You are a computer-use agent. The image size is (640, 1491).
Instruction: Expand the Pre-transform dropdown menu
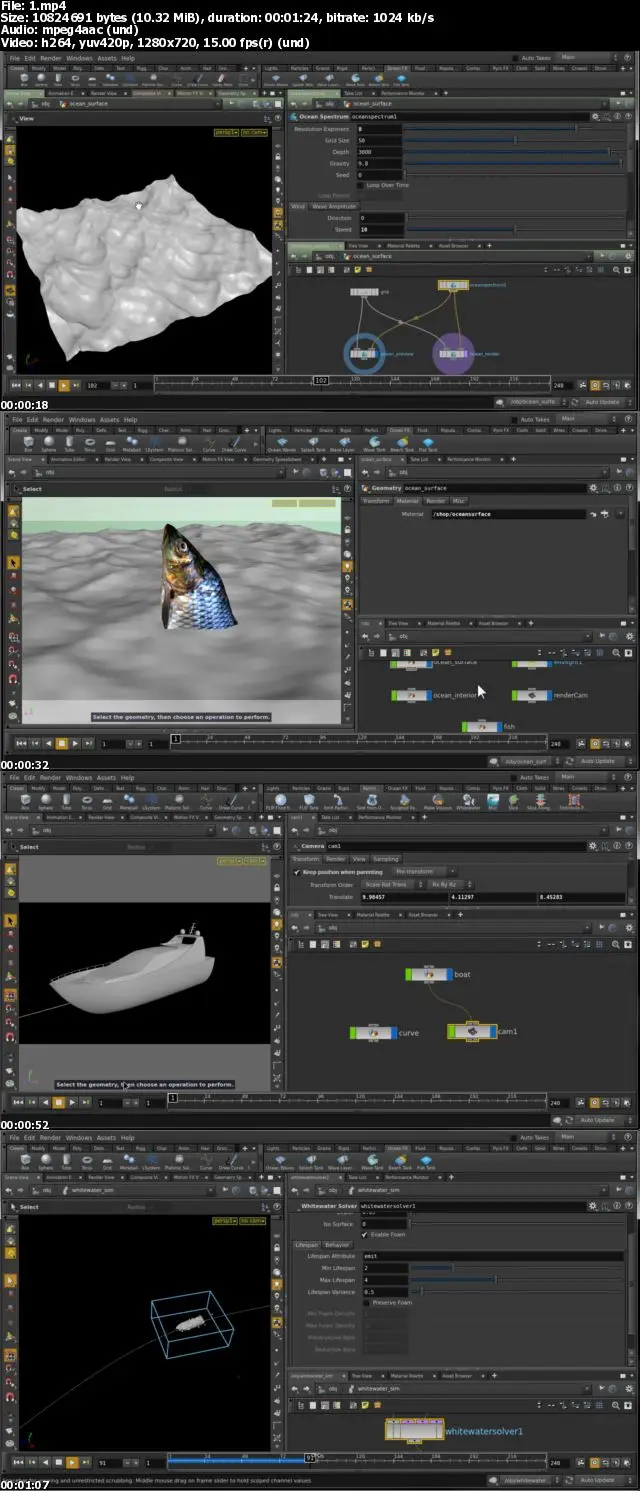click(425, 872)
